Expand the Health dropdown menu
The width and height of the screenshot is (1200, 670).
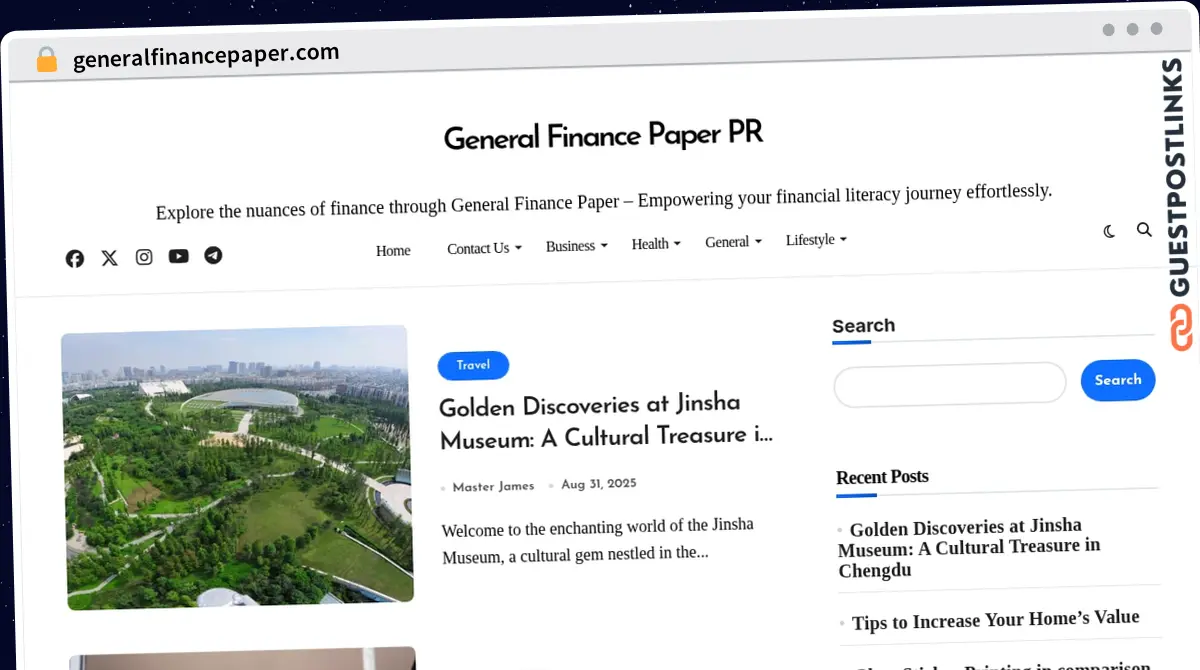pyautogui.click(x=656, y=243)
